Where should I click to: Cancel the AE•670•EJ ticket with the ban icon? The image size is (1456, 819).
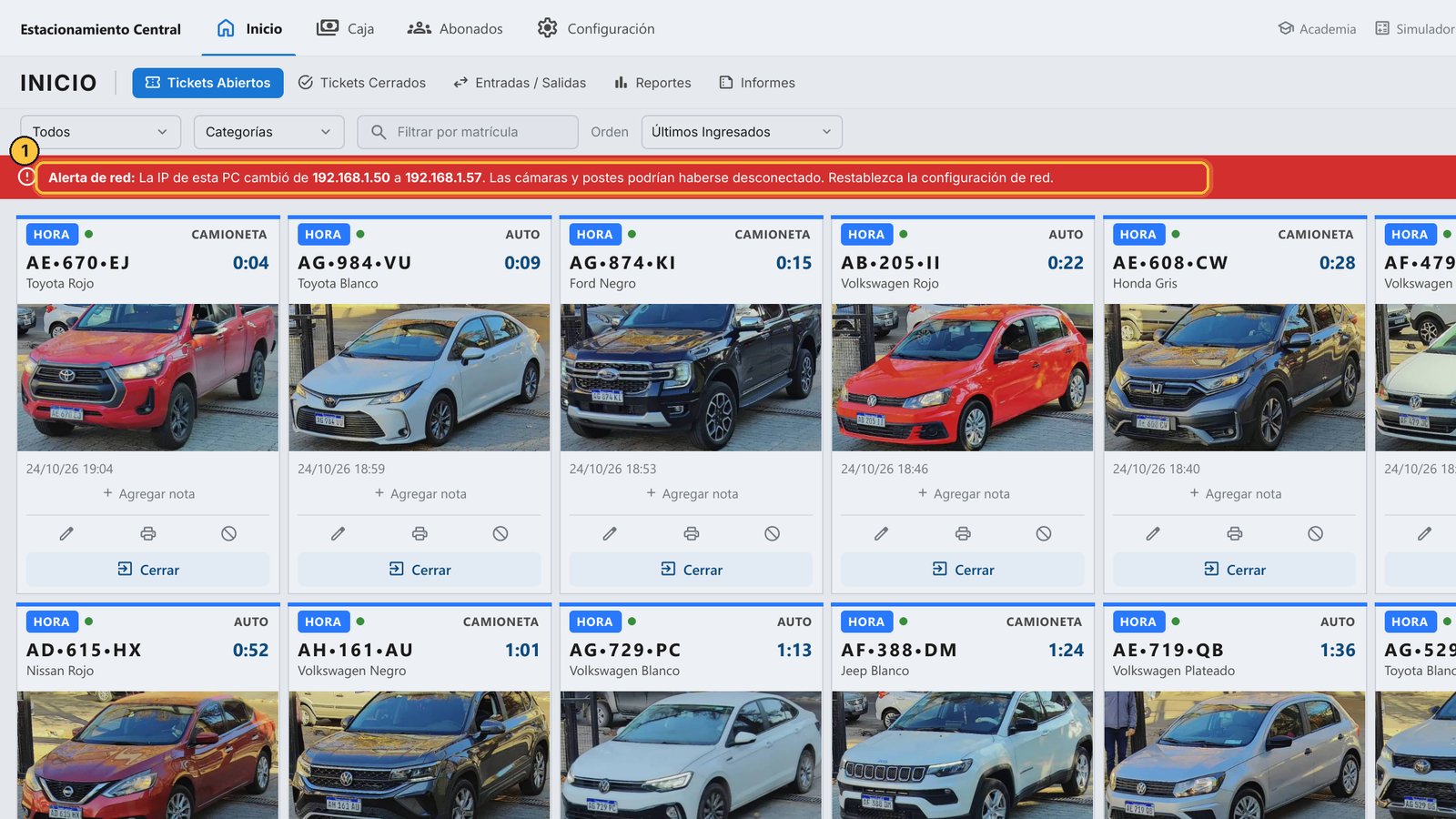click(x=228, y=533)
